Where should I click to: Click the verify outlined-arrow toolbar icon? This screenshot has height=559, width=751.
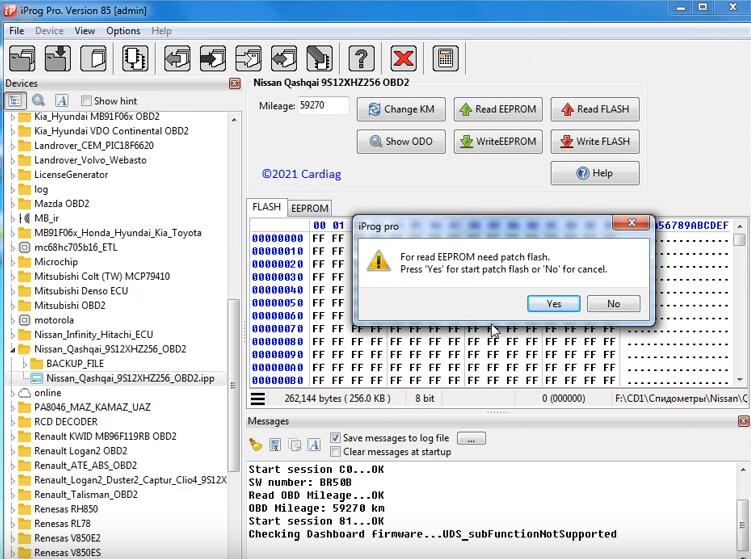(x=248, y=58)
